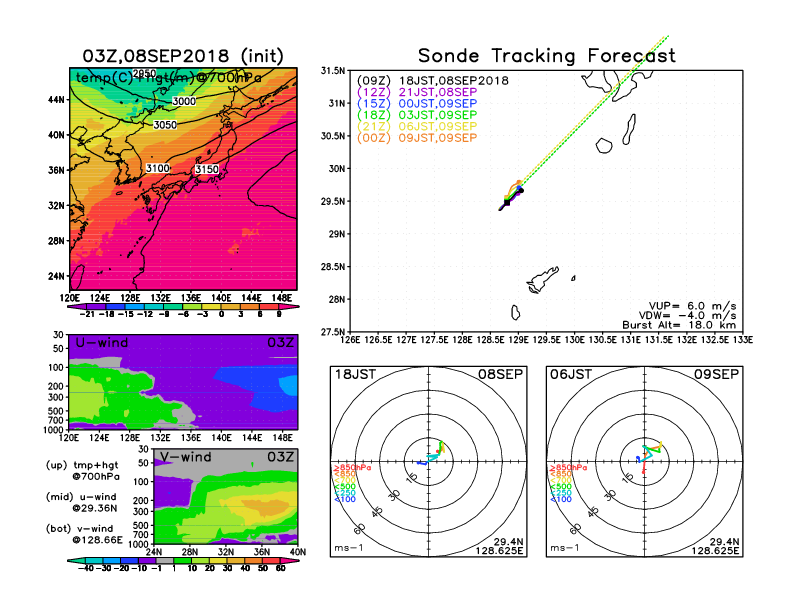Viewport: 792px width, 612px height.
Task: Click the '06JST' label on the right hodograph
Action: coord(571,375)
